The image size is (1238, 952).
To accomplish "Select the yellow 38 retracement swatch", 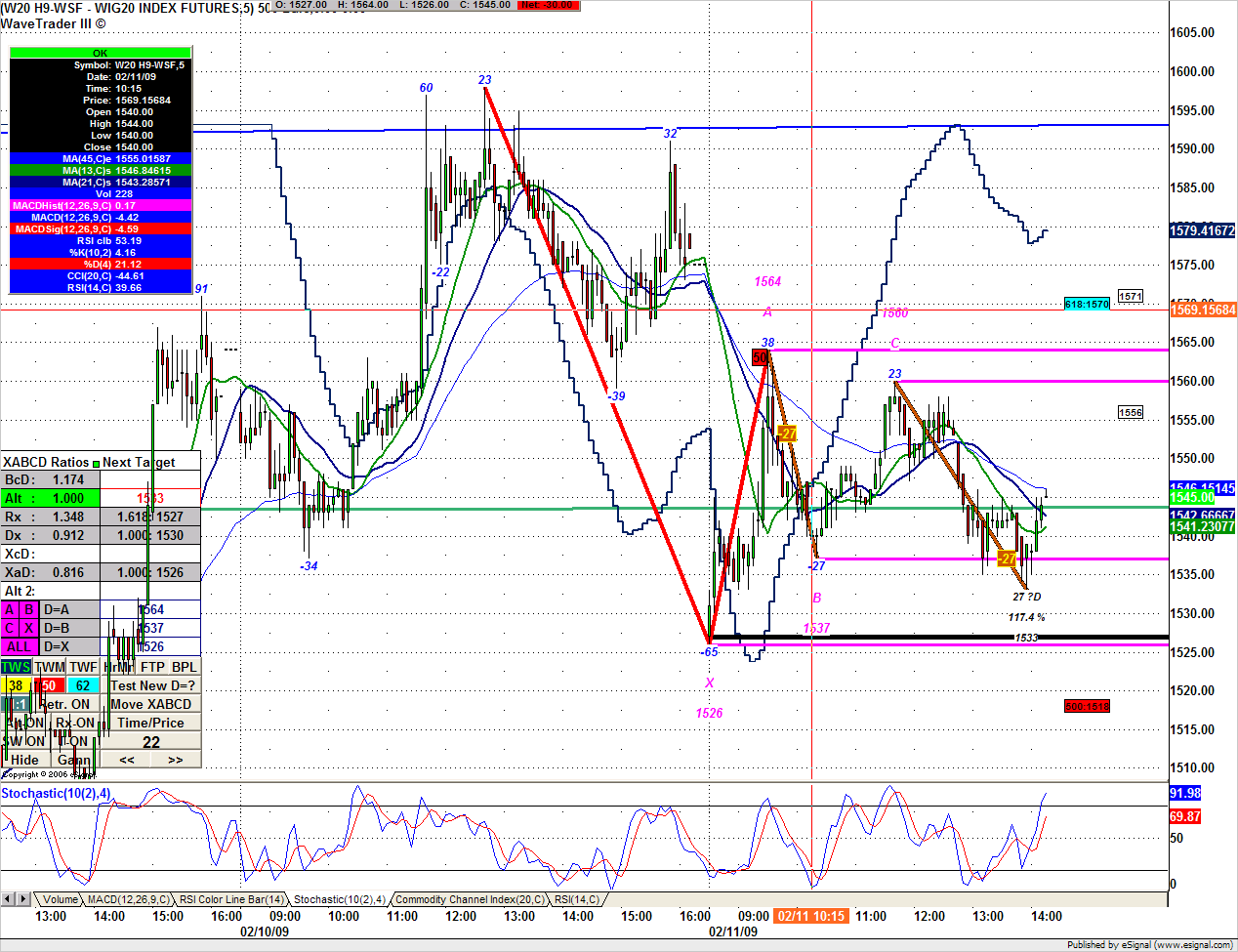I will pos(17,685).
